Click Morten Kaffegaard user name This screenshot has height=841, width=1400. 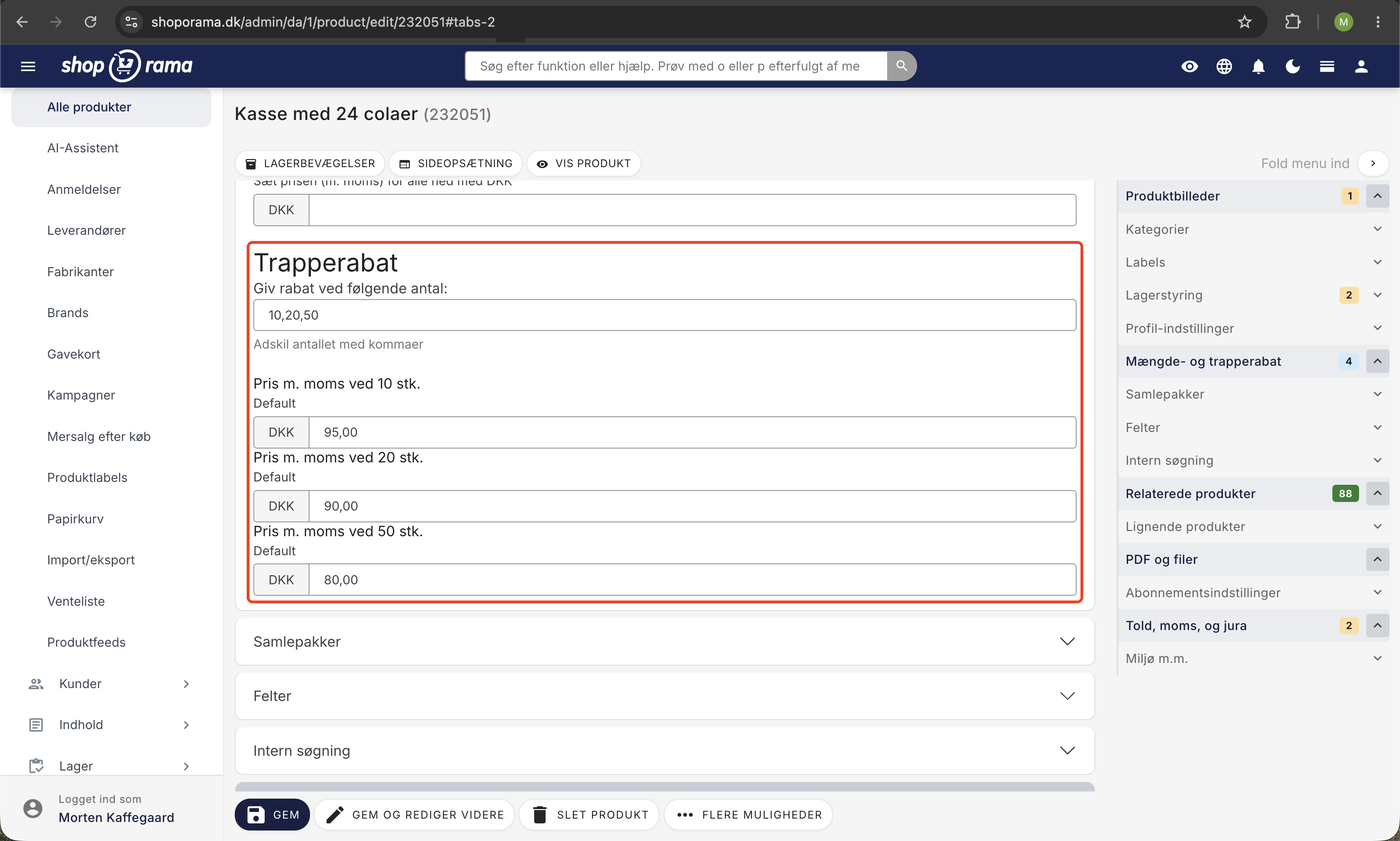(x=116, y=817)
